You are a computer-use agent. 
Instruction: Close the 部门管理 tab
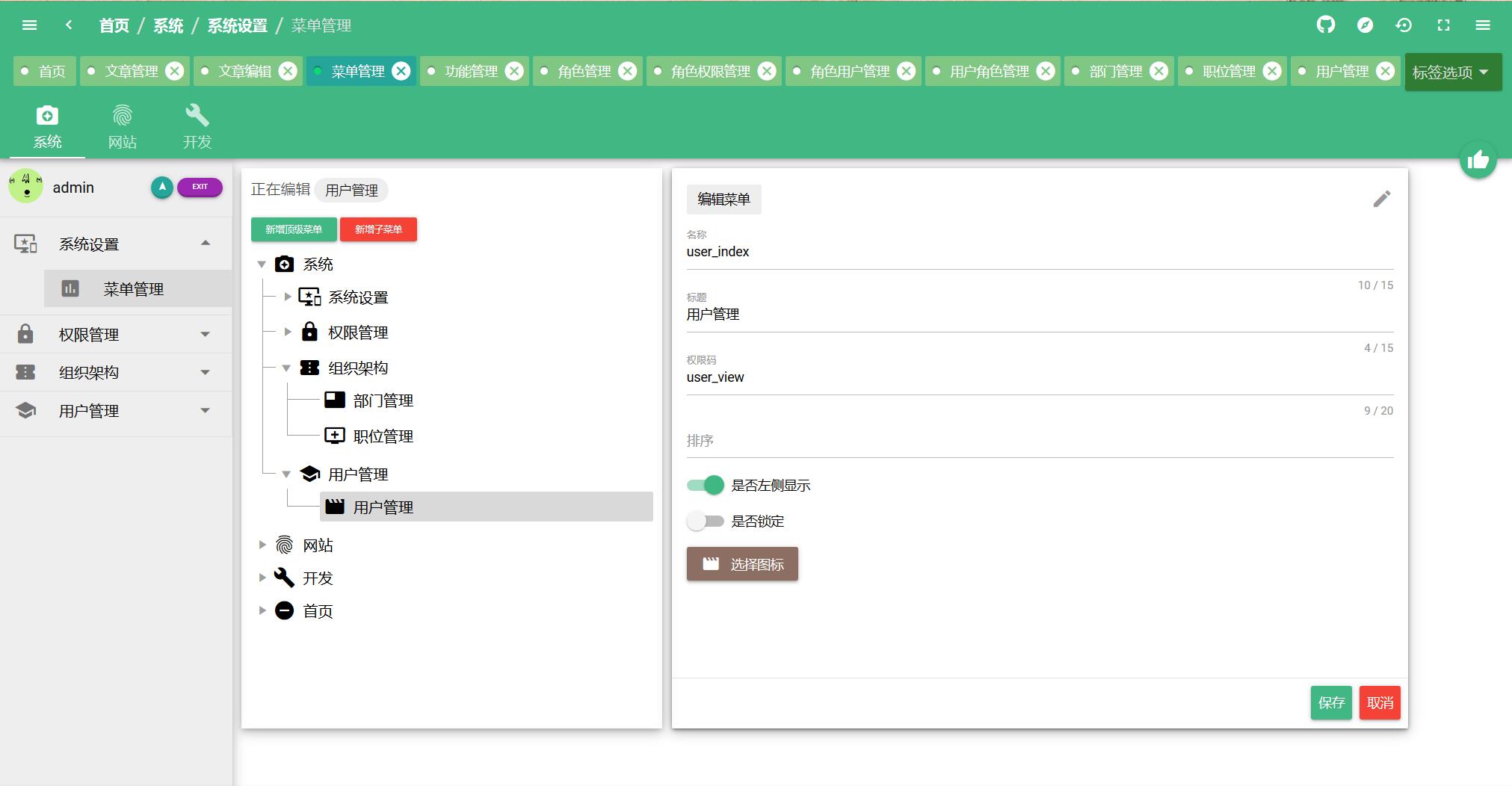tap(1158, 71)
